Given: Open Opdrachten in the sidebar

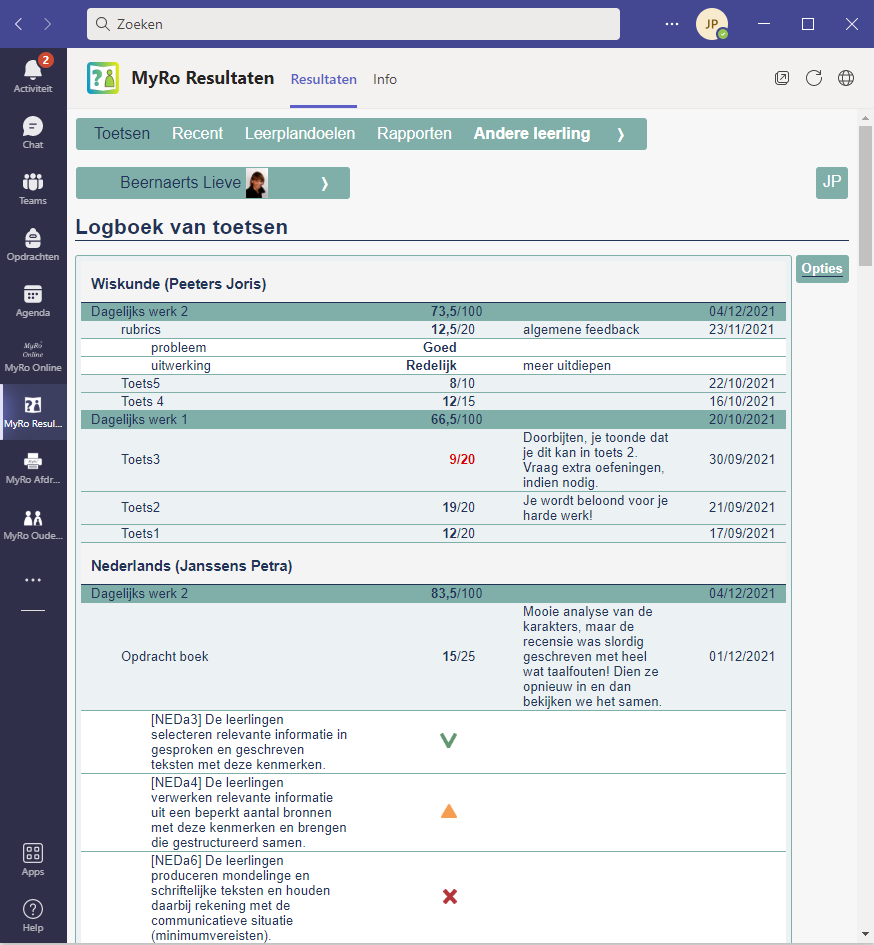Looking at the screenshot, I should 33,245.
